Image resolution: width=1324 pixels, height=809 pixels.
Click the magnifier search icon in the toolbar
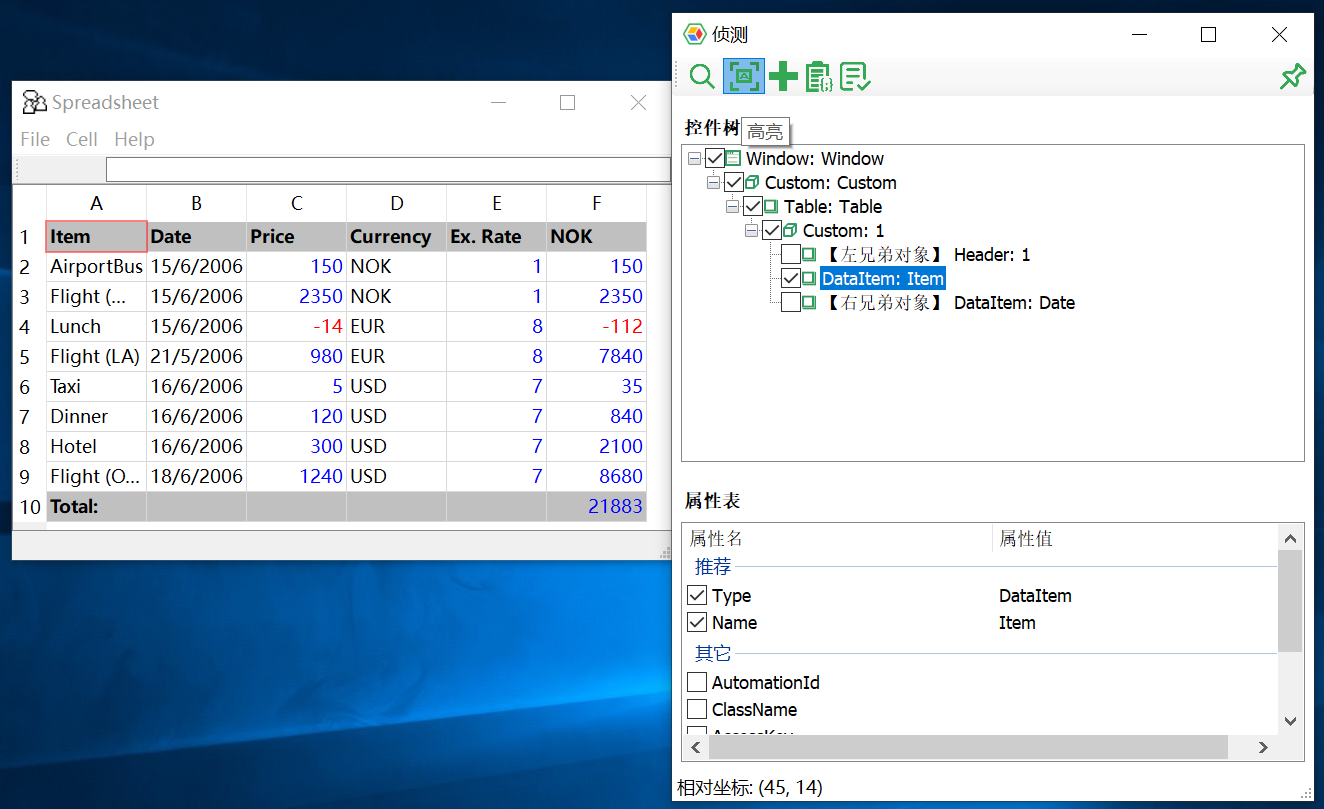pos(702,77)
